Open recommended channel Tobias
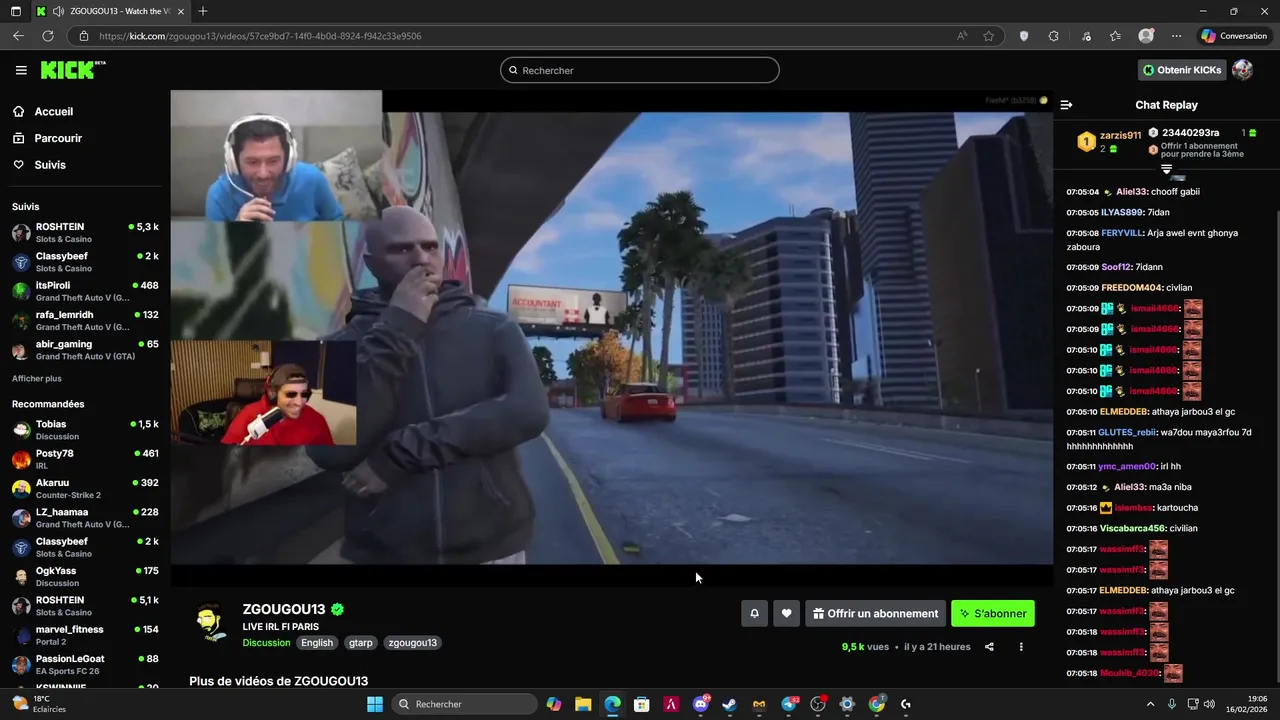1280x720 pixels. [x=85, y=430]
